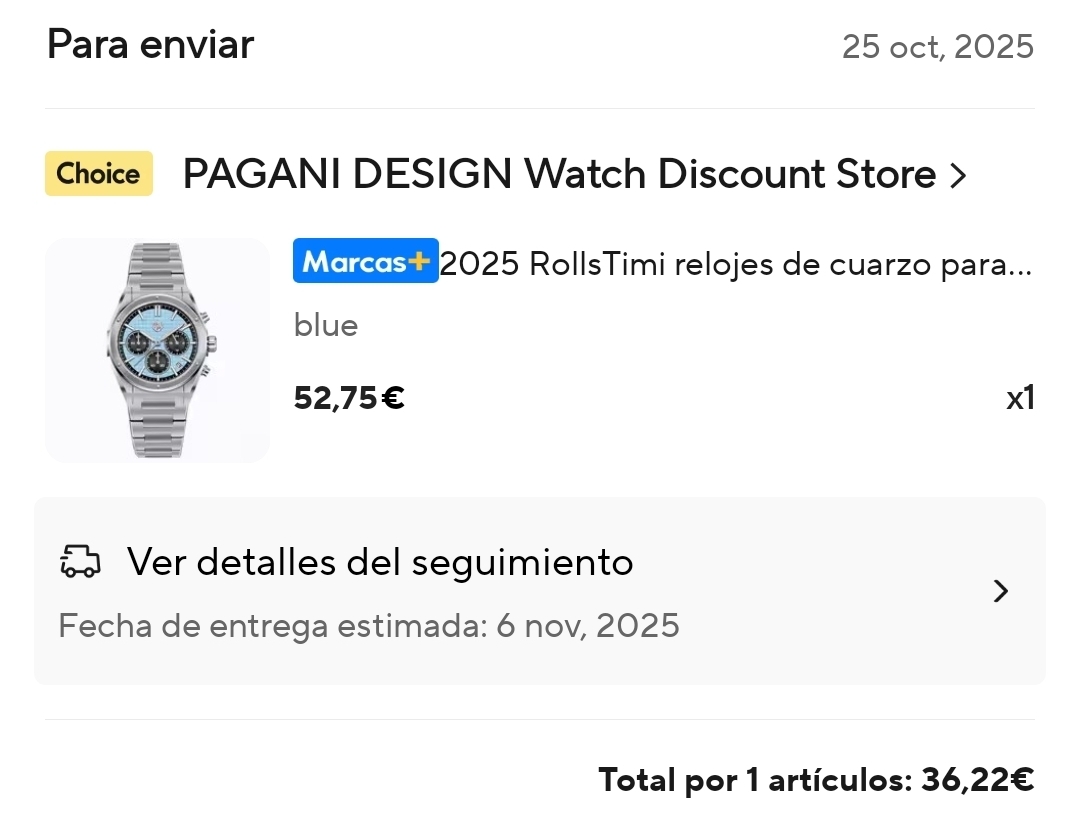The height and width of the screenshot is (821, 1079).
Task: Click the order date 25 oct, 2025
Action: click(938, 47)
